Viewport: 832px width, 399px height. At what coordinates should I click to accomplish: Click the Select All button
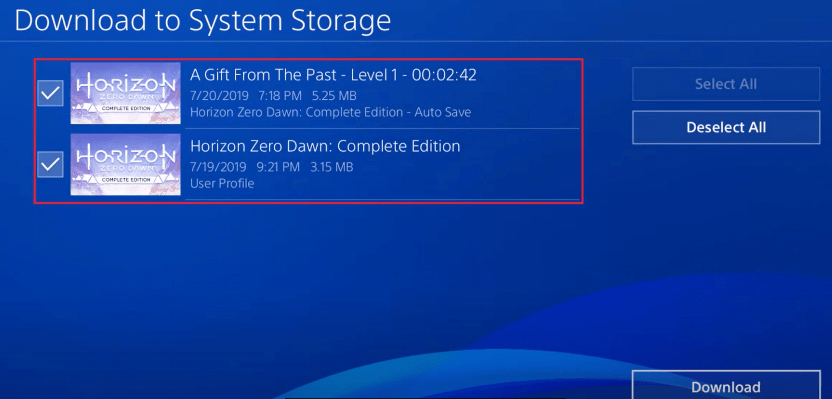726,84
